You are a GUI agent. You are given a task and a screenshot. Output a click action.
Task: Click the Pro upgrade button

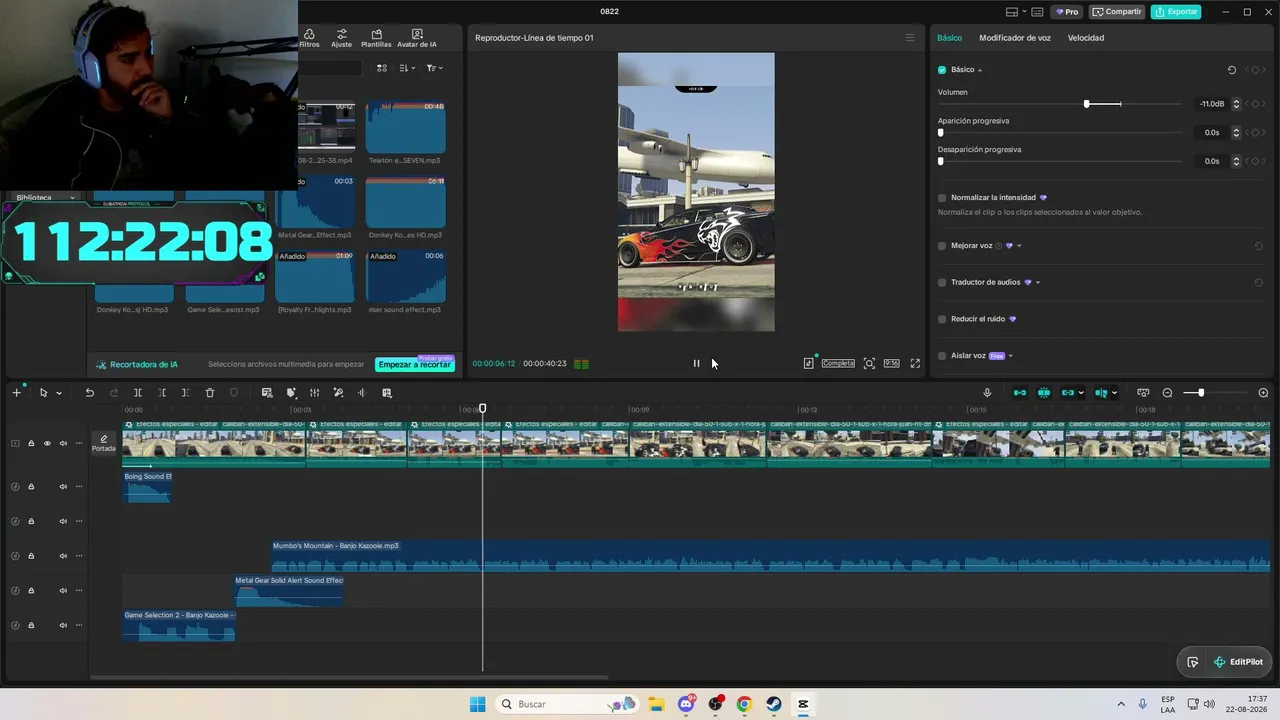pyautogui.click(x=1066, y=12)
